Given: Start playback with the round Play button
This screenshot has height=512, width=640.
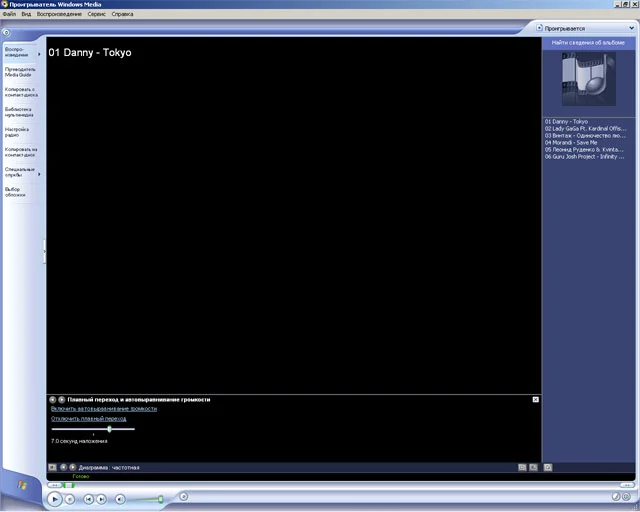Looking at the screenshot, I should point(54,499).
